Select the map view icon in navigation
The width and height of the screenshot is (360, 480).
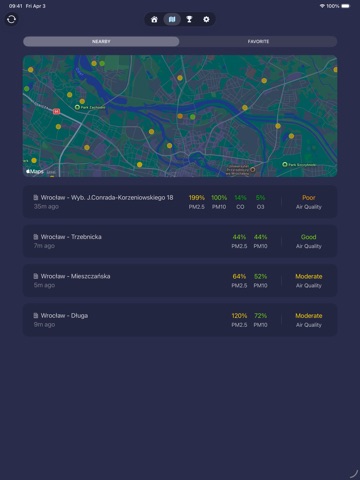[172, 19]
